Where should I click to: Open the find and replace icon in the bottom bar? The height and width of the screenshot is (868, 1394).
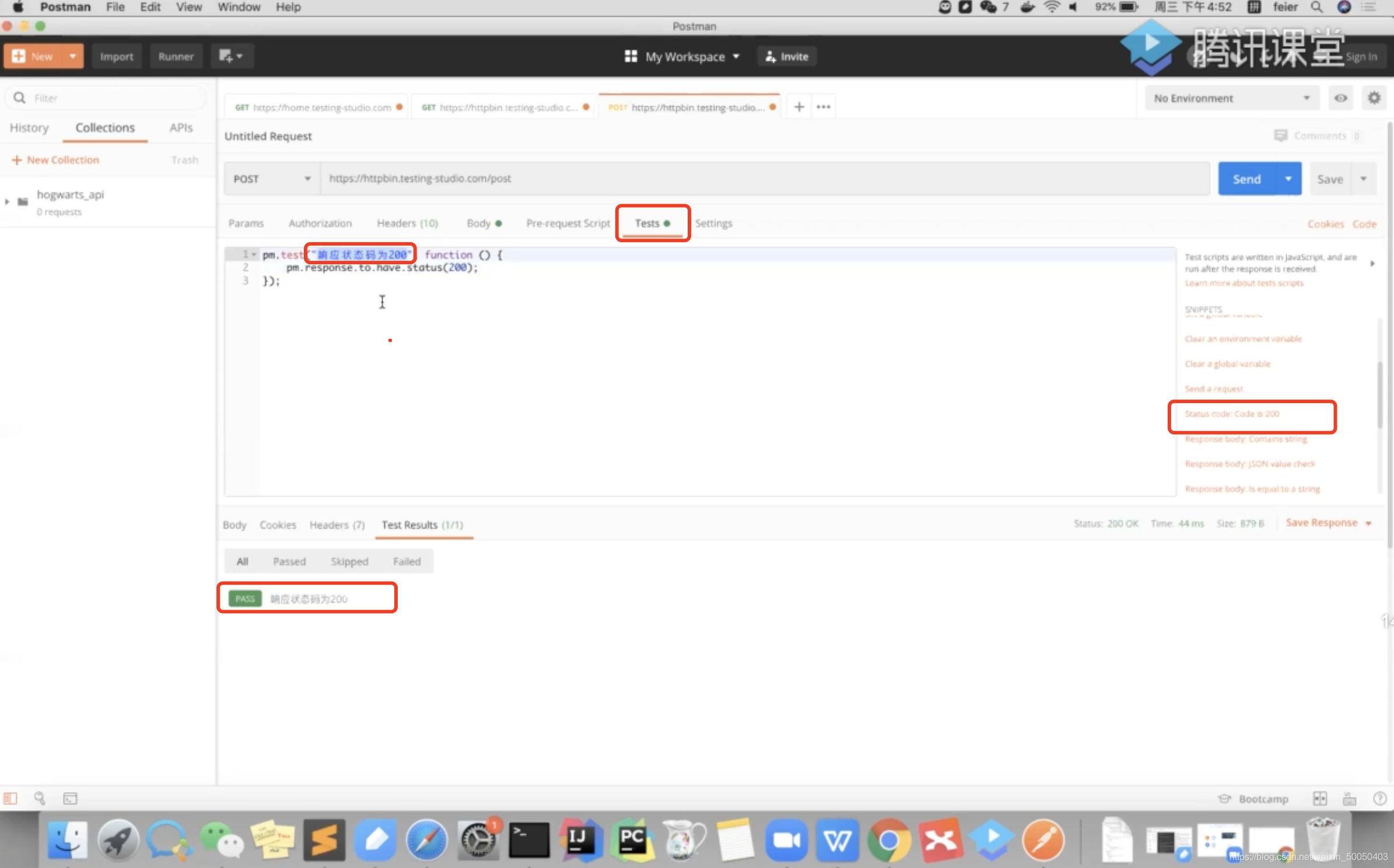pyautogui.click(x=40, y=798)
